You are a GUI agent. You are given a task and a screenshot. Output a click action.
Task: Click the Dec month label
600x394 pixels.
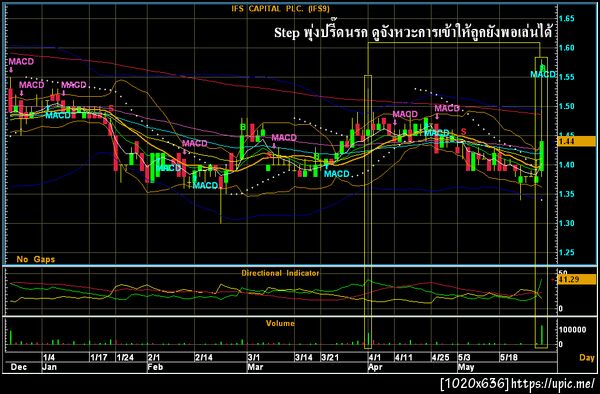(19, 367)
